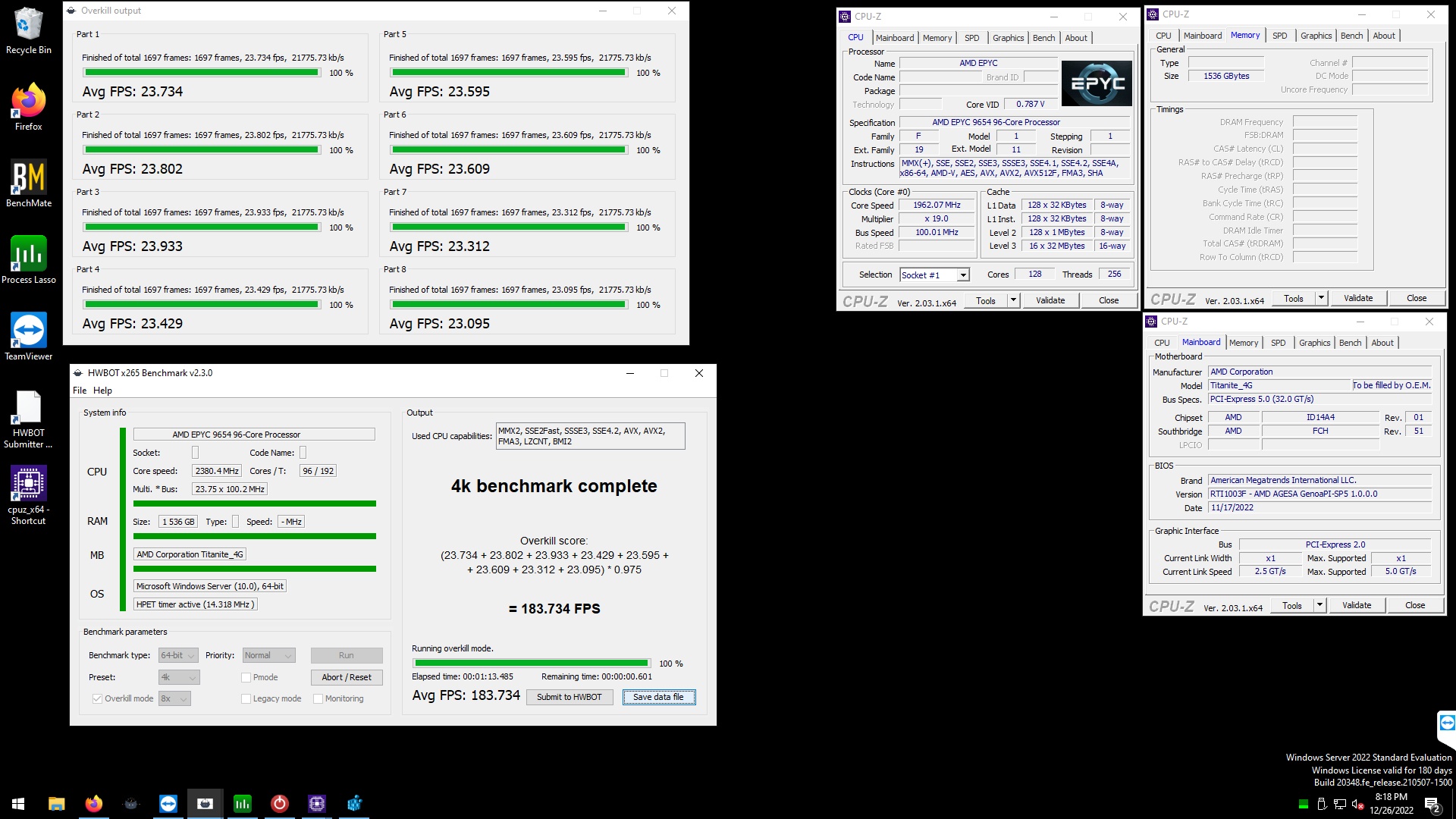Click the EPYC processor logo in CPU-Z

tap(1097, 83)
